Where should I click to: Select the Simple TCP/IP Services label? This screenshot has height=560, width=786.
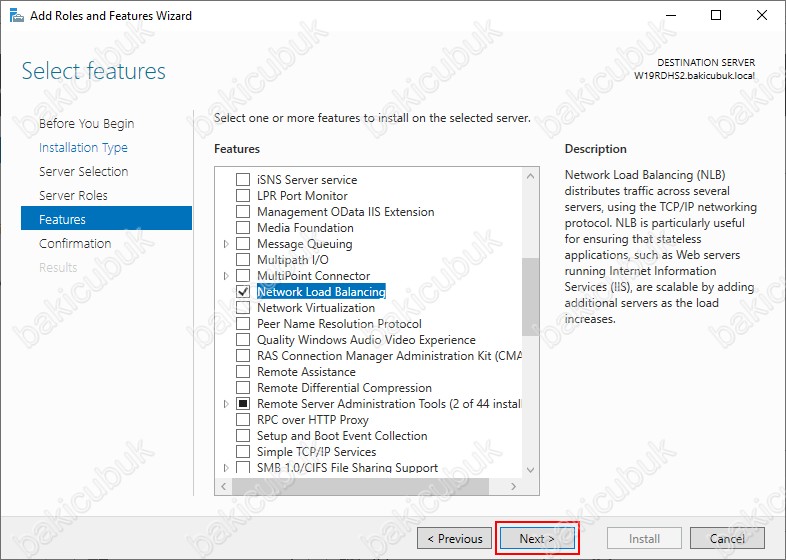[x=316, y=452]
